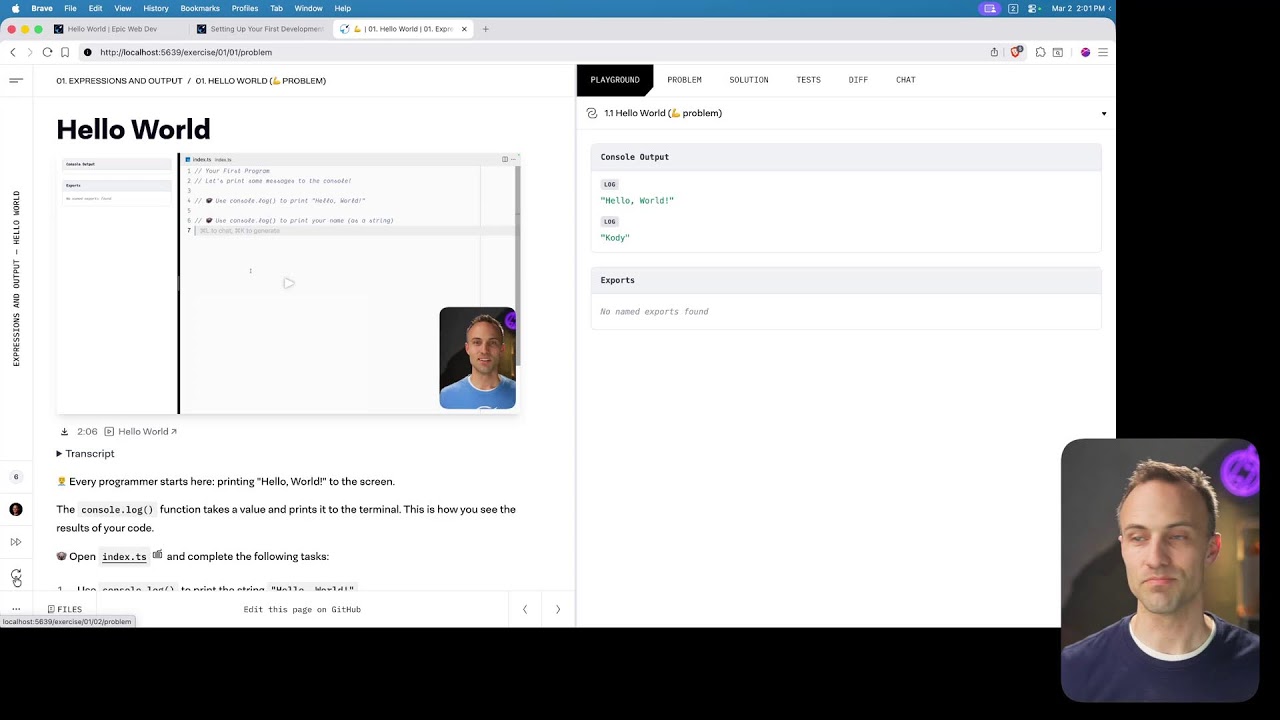Switch to the PROBLEM tab
Viewport: 1280px width, 720px height.
[684, 80]
